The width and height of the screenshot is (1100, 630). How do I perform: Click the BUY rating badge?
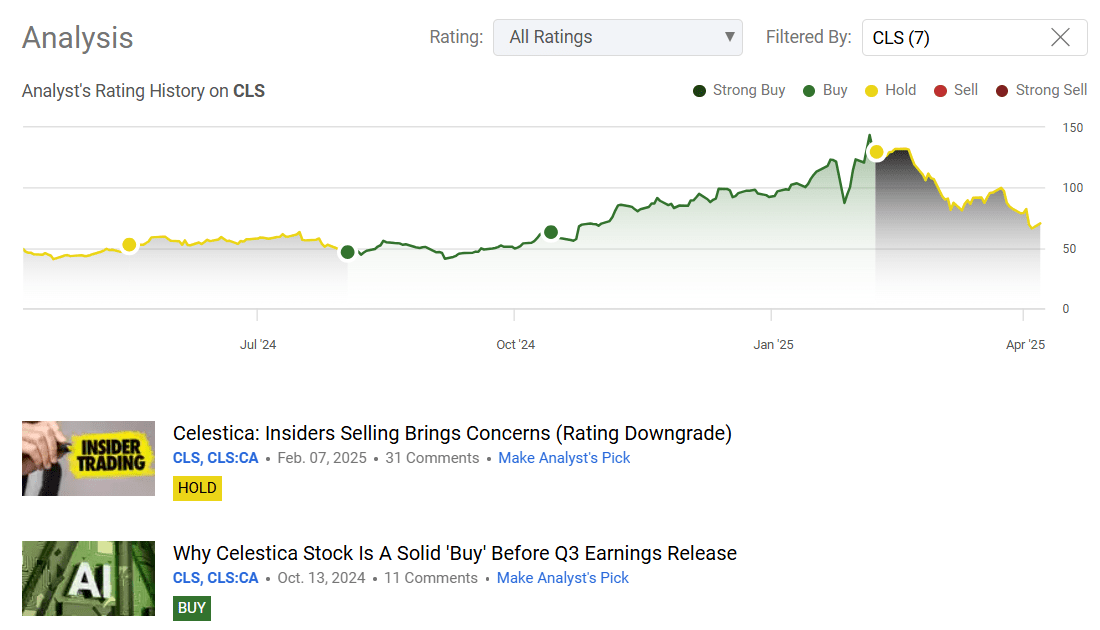pyautogui.click(x=191, y=608)
